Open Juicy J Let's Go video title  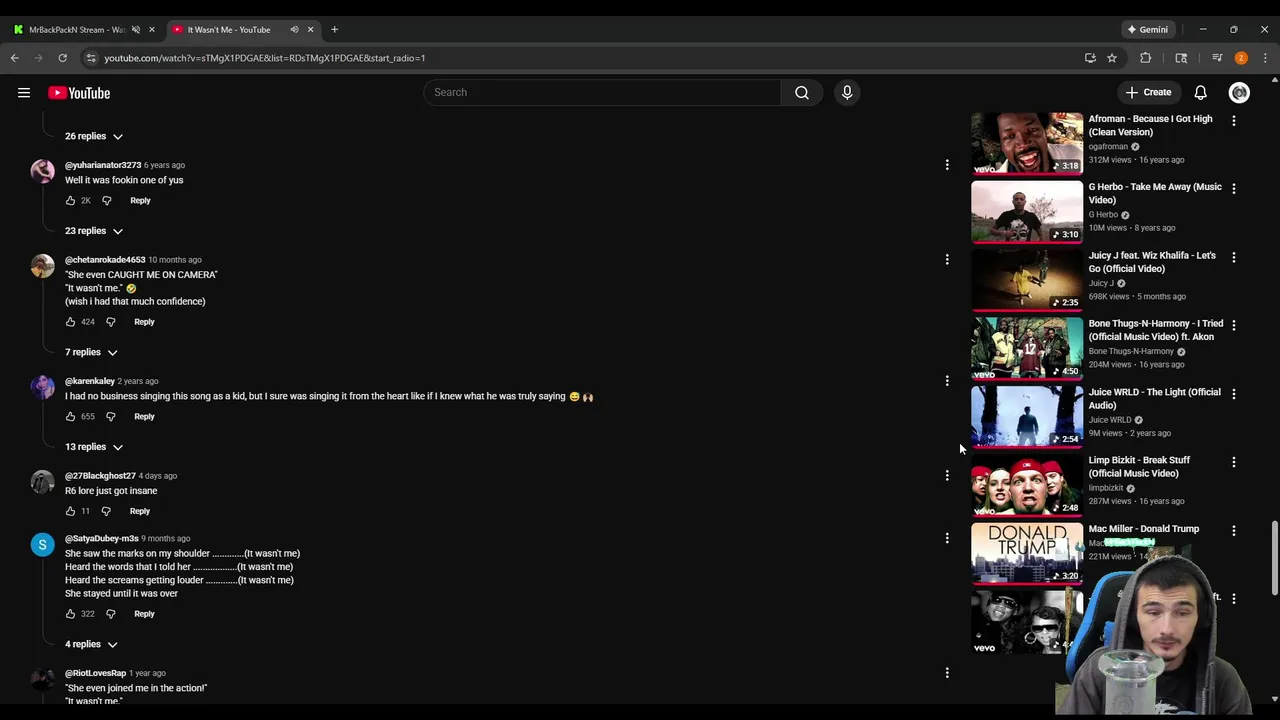(1152, 262)
